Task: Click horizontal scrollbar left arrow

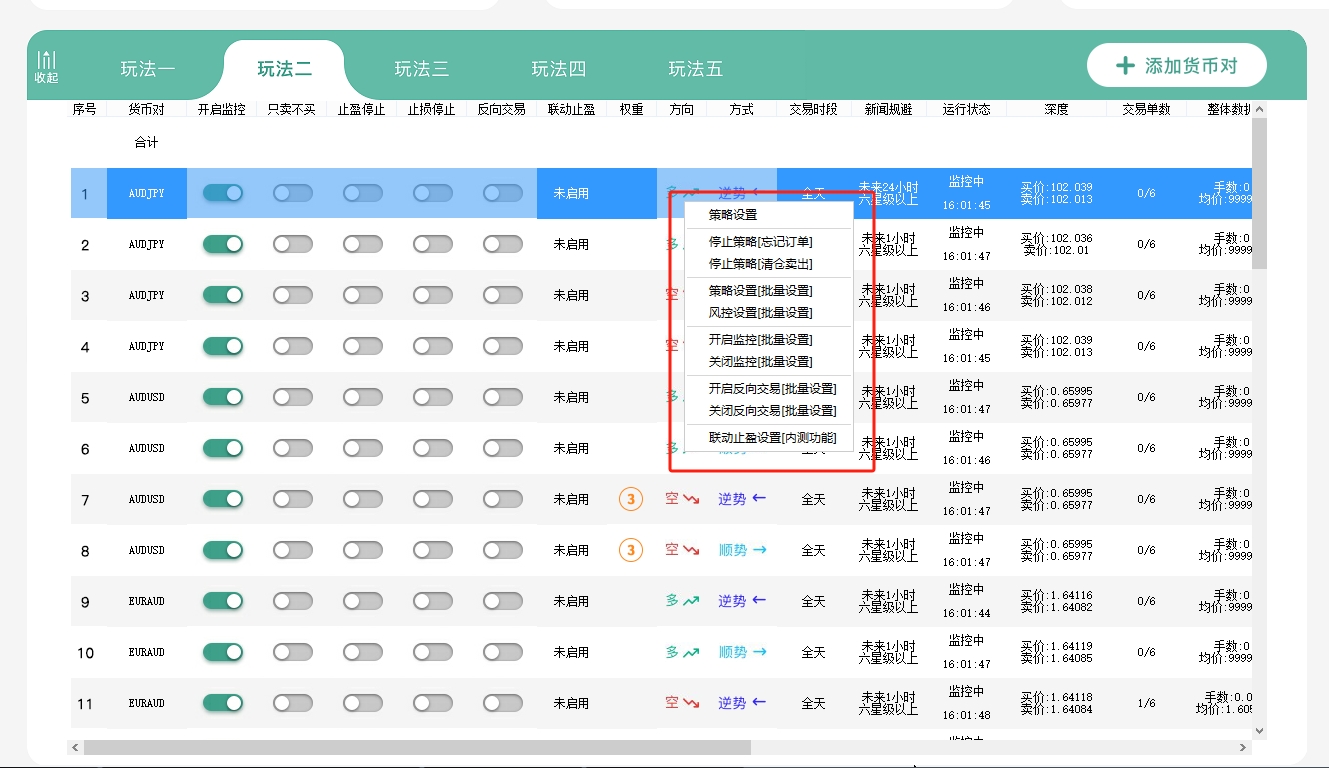Action: coord(74,747)
